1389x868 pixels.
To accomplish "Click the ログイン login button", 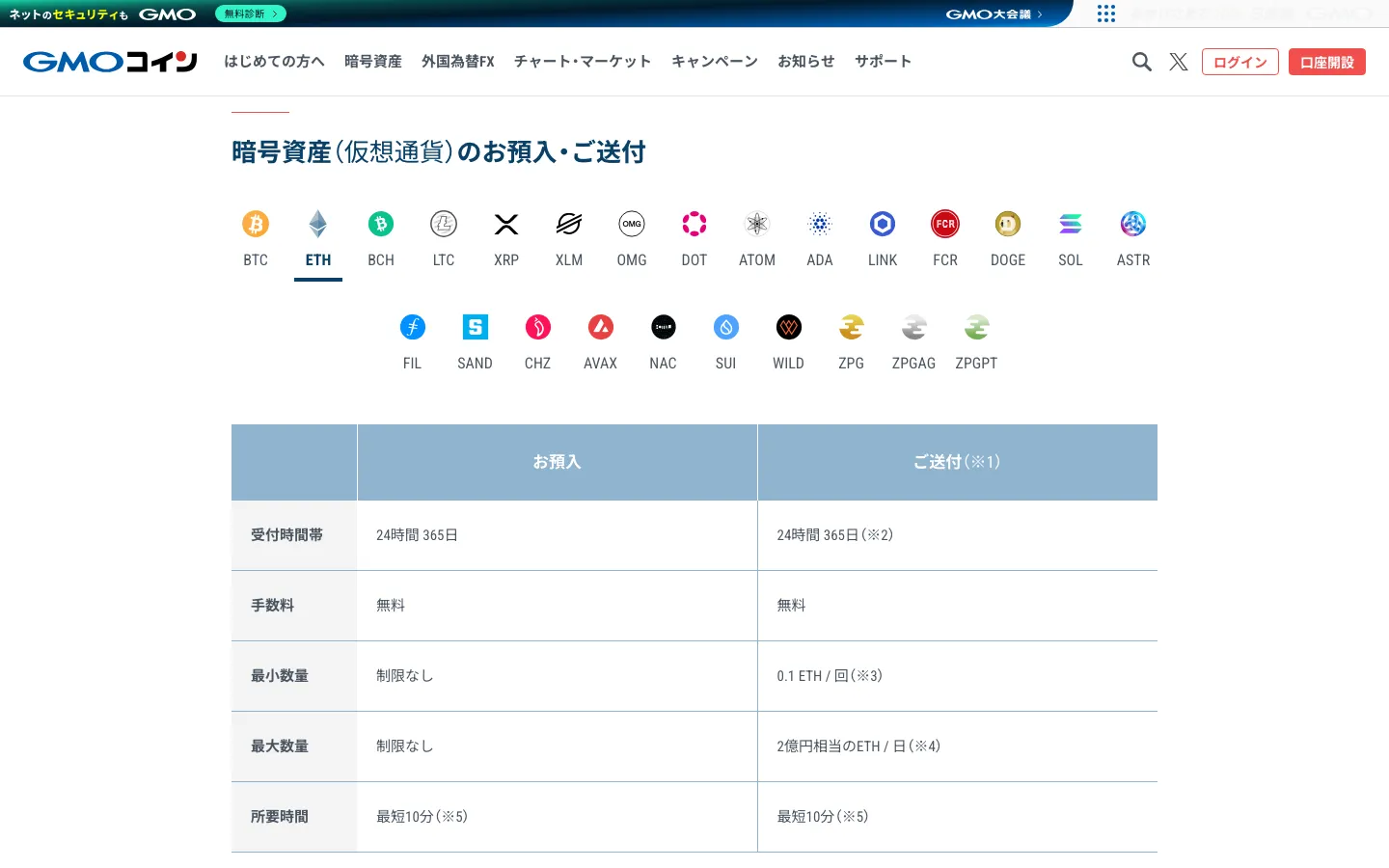I will point(1240,62).
